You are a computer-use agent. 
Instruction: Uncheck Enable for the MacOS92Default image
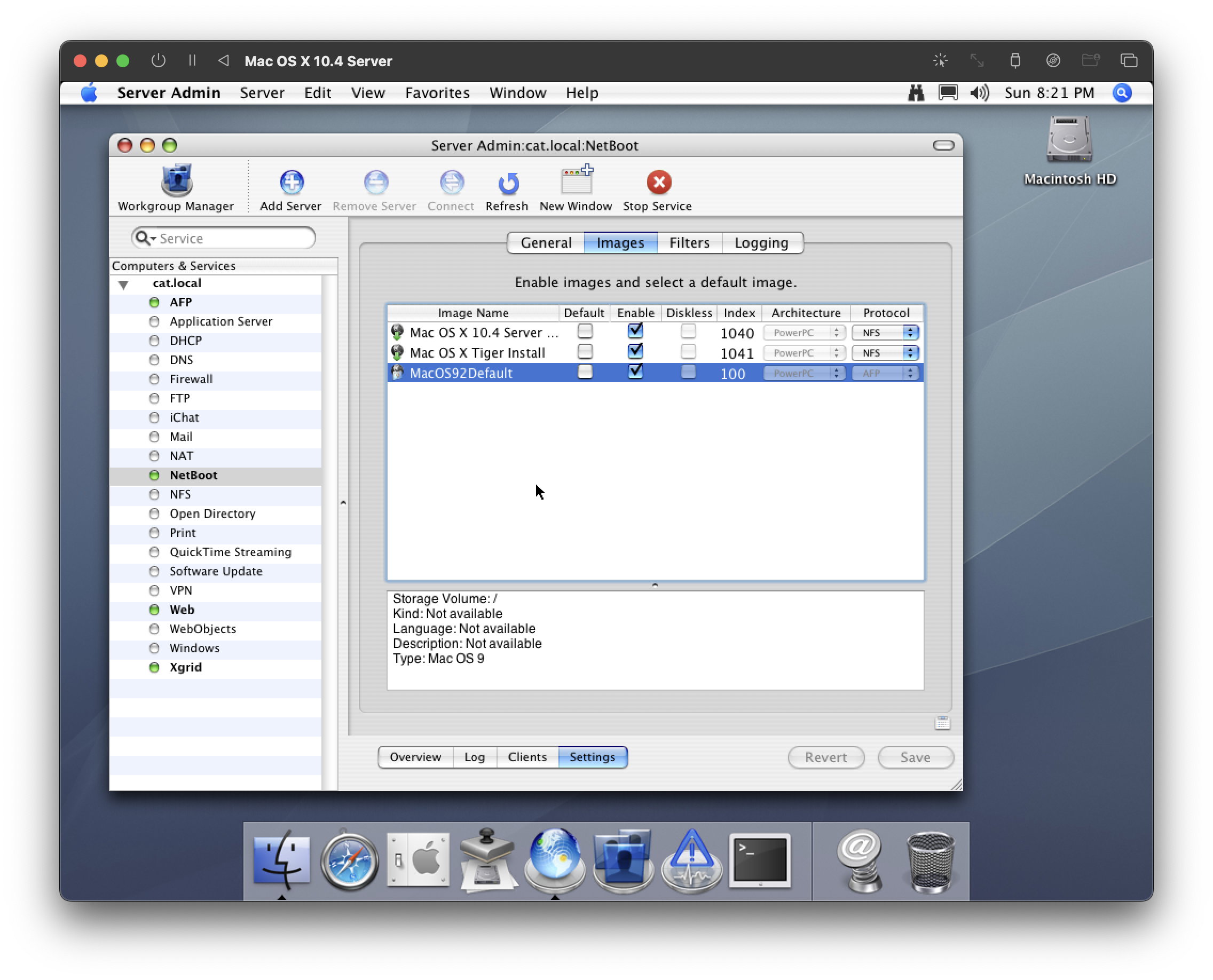point(635,372)
